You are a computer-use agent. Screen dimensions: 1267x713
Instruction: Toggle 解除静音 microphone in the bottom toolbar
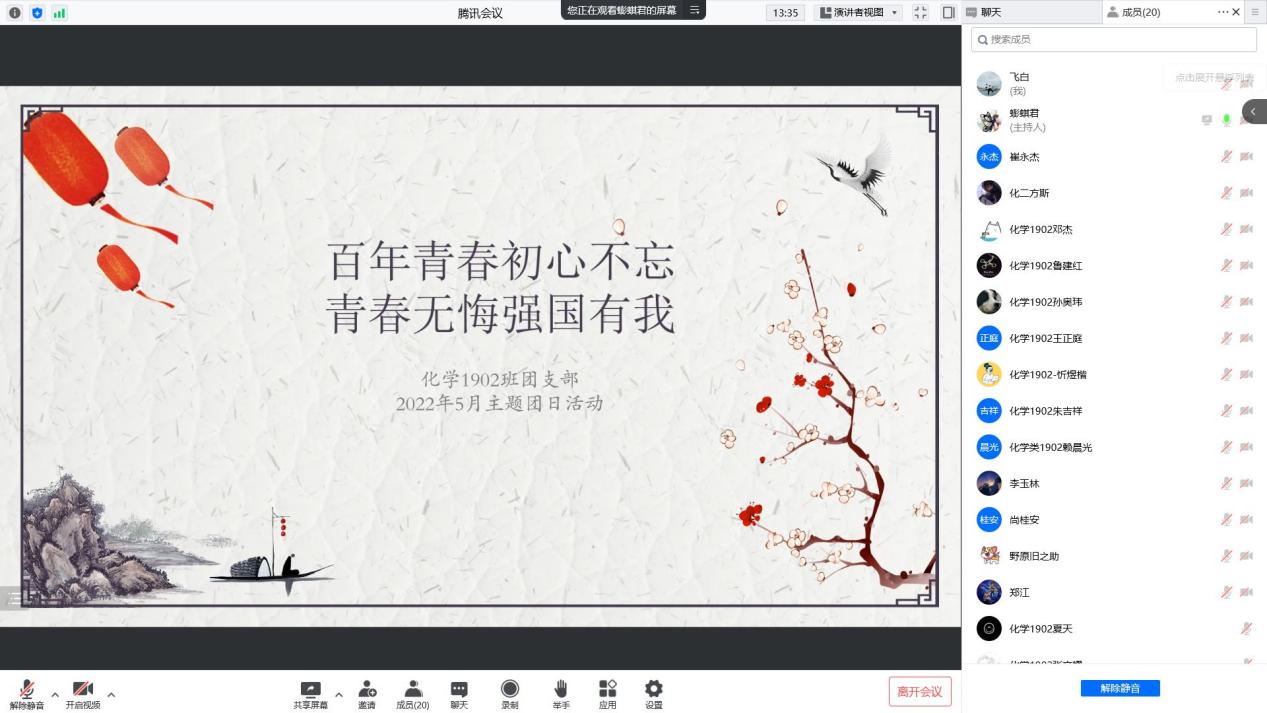coord(27,690)
